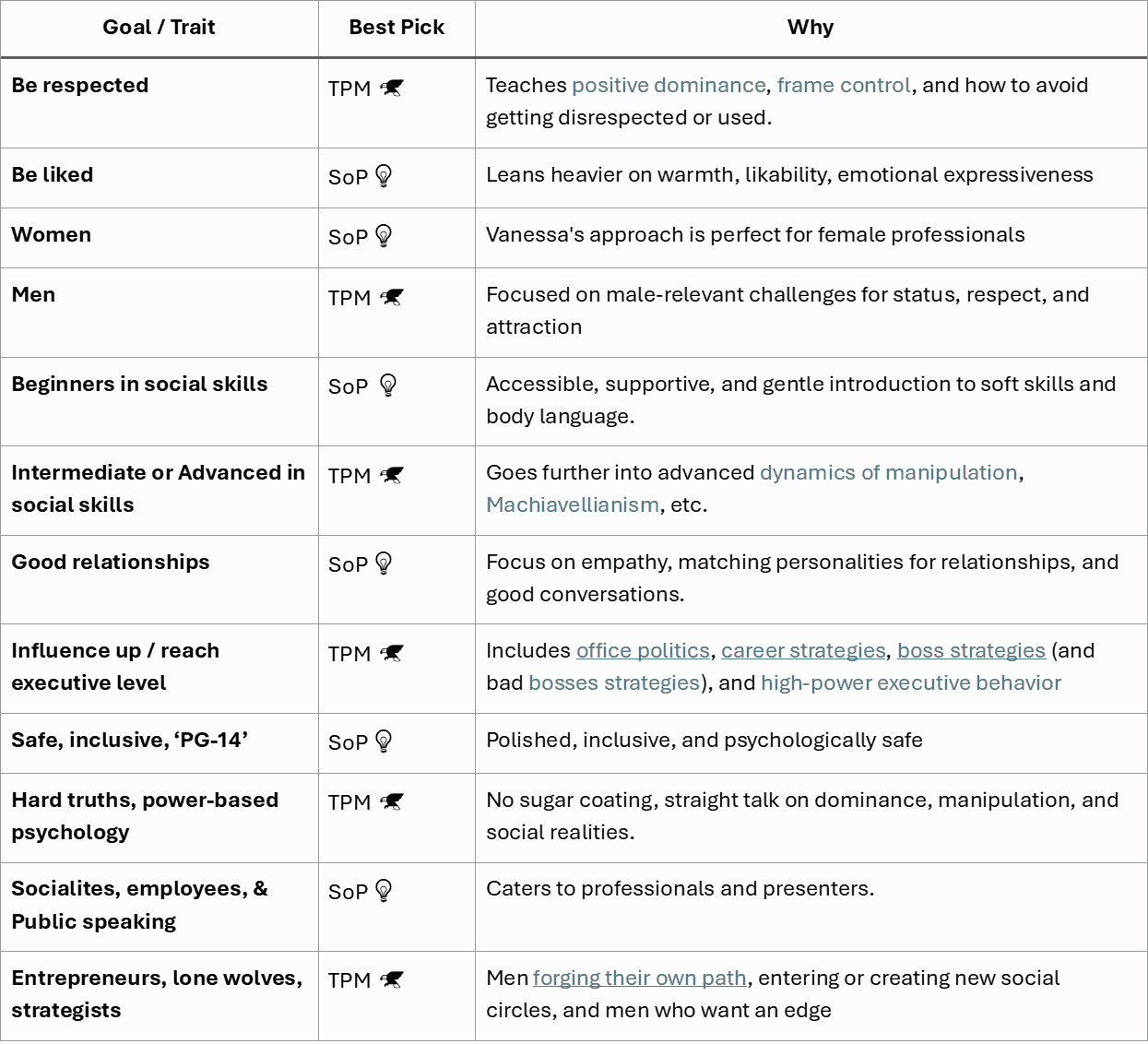Image resolution: width=1148 pixels, height=1044 pixels.
Task: Click the lightbulb icon in Safe, inclusive row
Action: coord(385,741)
